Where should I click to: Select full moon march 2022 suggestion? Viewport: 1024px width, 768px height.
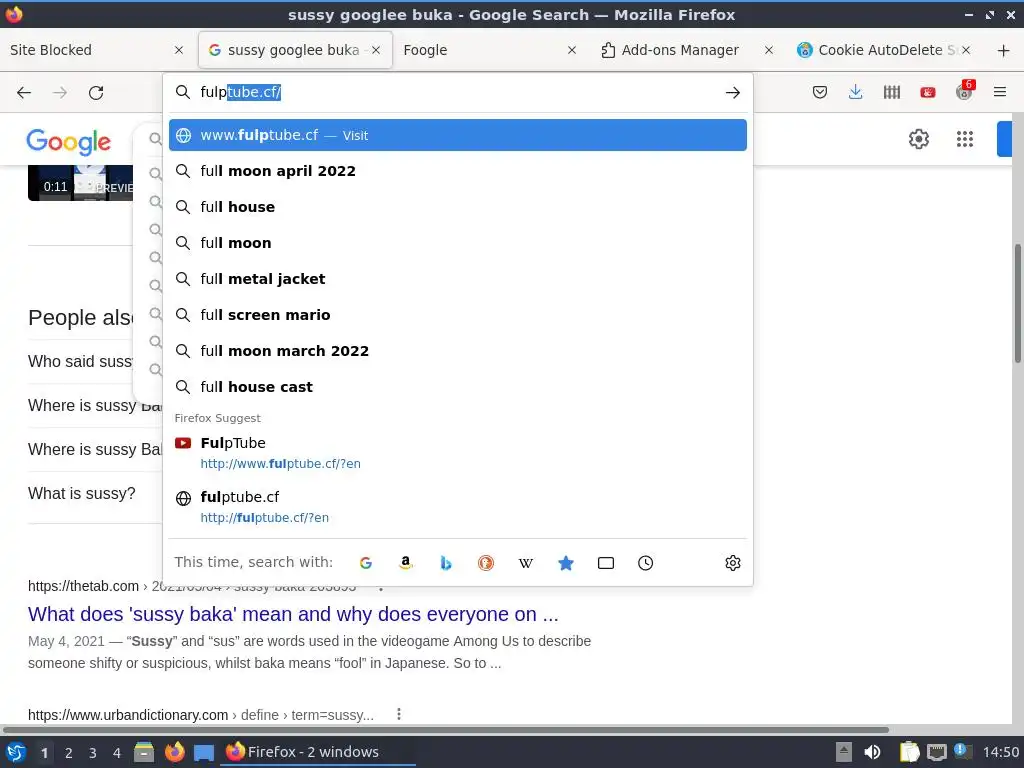coord(458,351)
